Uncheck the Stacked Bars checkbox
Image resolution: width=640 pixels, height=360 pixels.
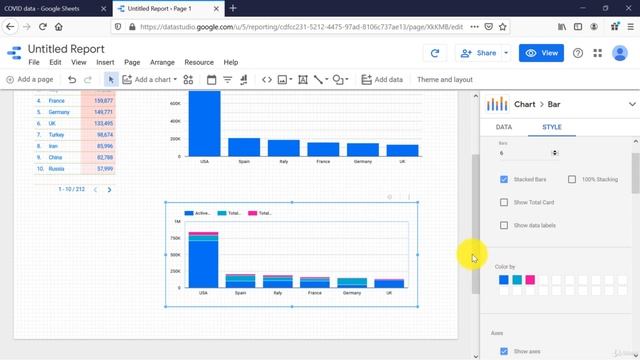pyautogui.click(x=504, y=179)
